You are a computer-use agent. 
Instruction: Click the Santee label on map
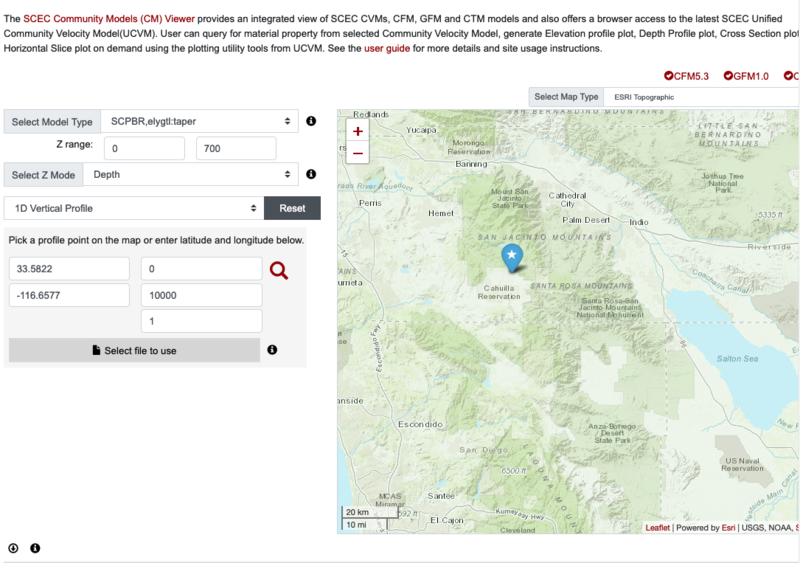[x=441, y=496]
